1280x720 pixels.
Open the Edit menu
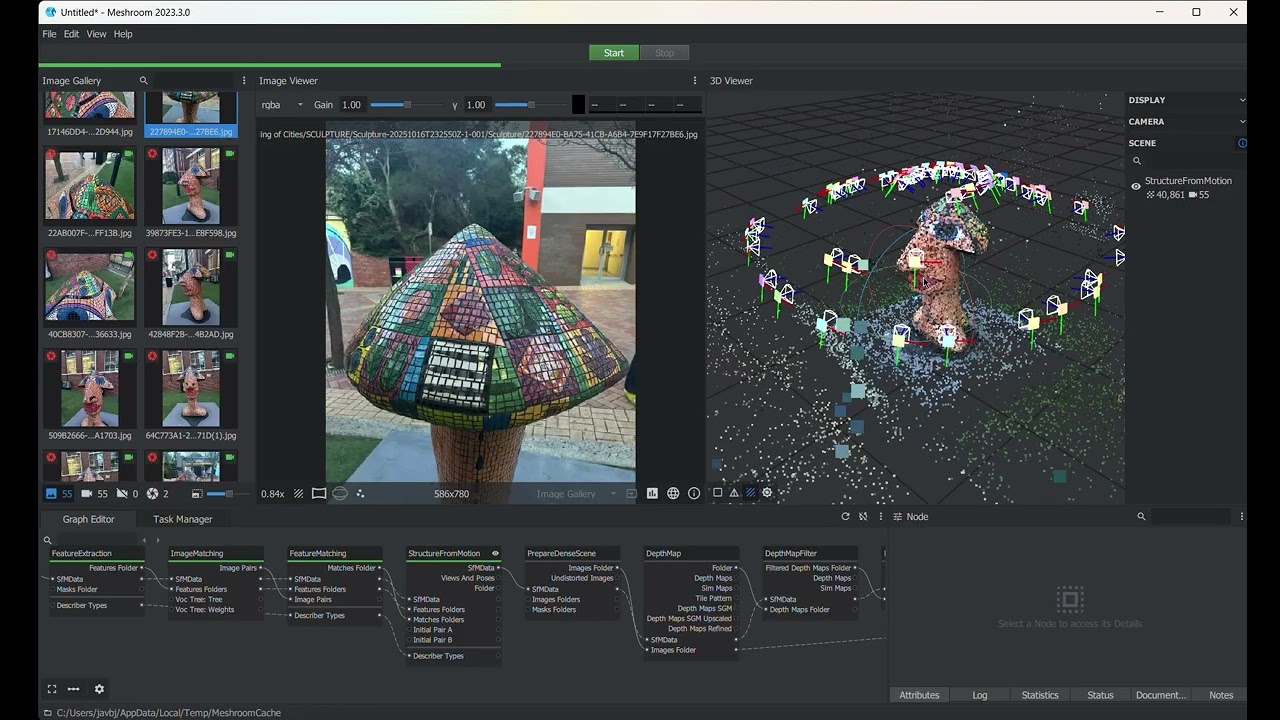click(x=71, y=34)
